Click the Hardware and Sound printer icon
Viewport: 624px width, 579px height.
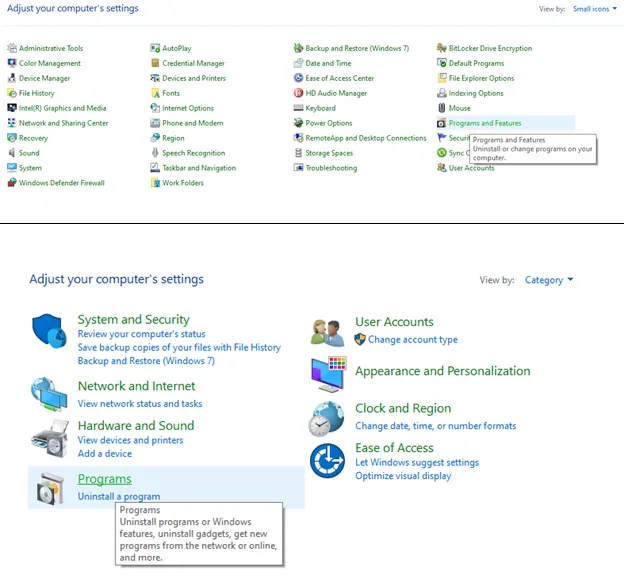pyautogui.click(x=50, y=439)
